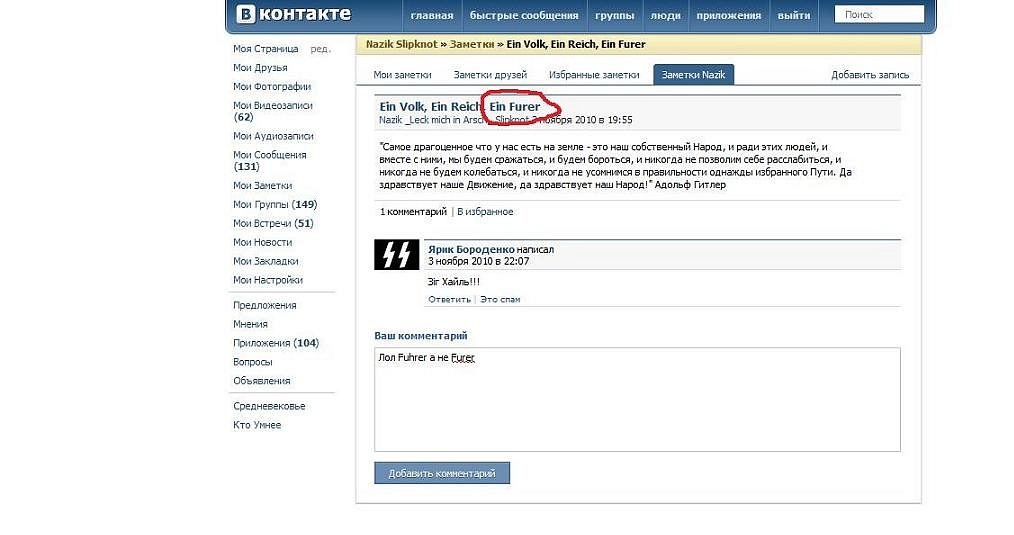Click В избранное below the note
1014x535 pixels.
click(x=485, y=212)
